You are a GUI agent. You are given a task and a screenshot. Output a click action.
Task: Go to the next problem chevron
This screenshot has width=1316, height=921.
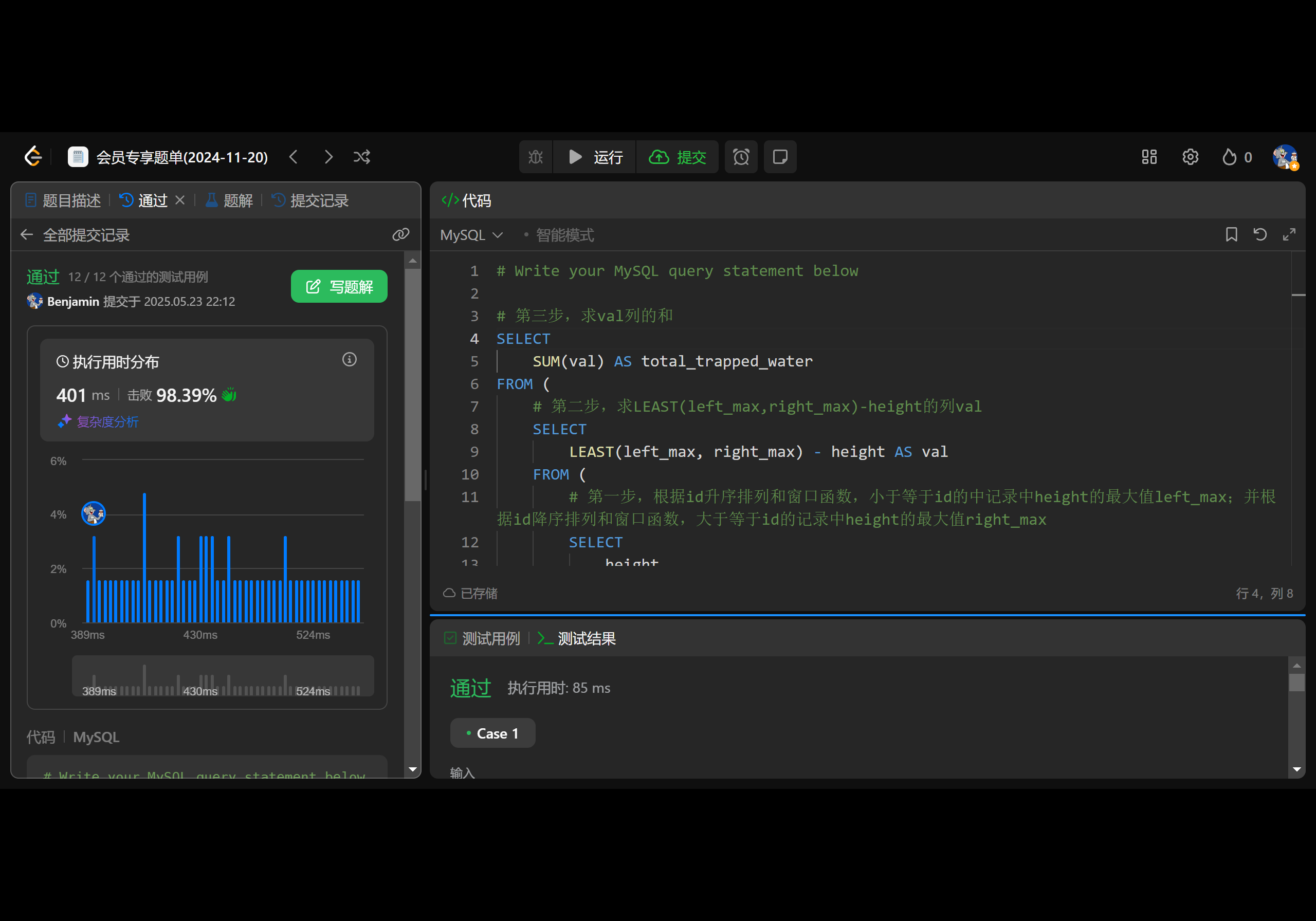pyautogui.click(x=328, y=156)
